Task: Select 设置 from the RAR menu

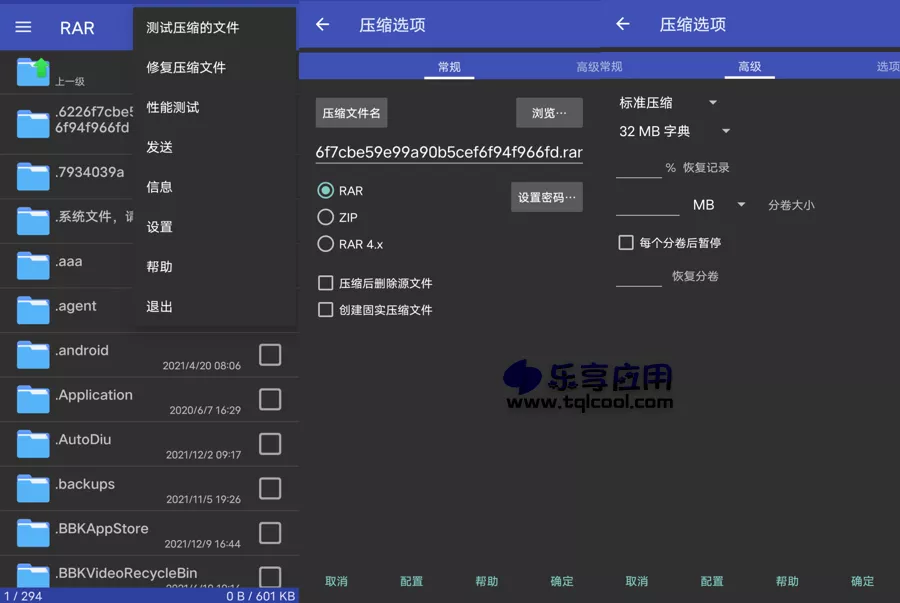Action: point(158,227)
